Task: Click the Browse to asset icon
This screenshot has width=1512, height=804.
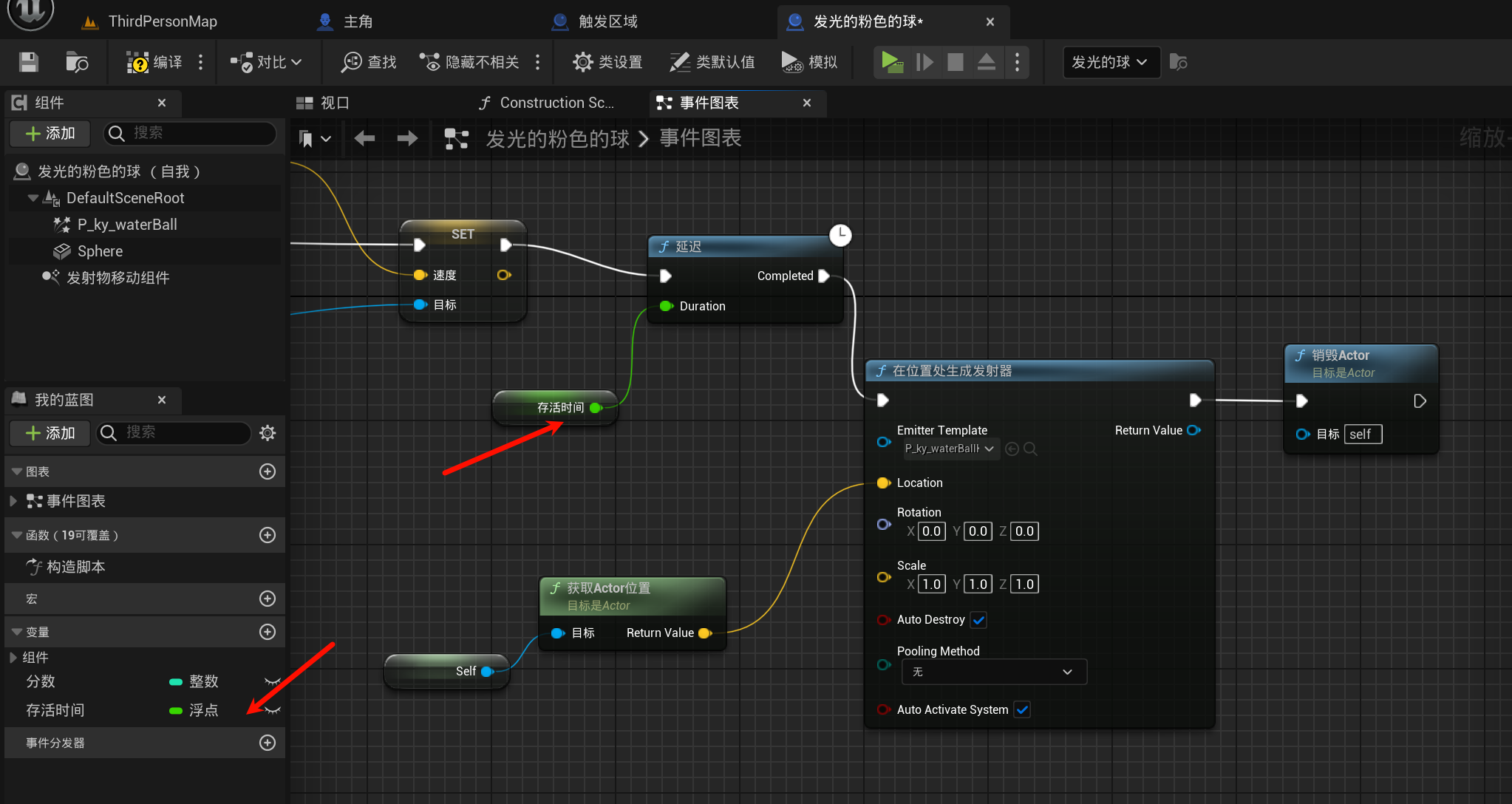Action: click(76, 62)
